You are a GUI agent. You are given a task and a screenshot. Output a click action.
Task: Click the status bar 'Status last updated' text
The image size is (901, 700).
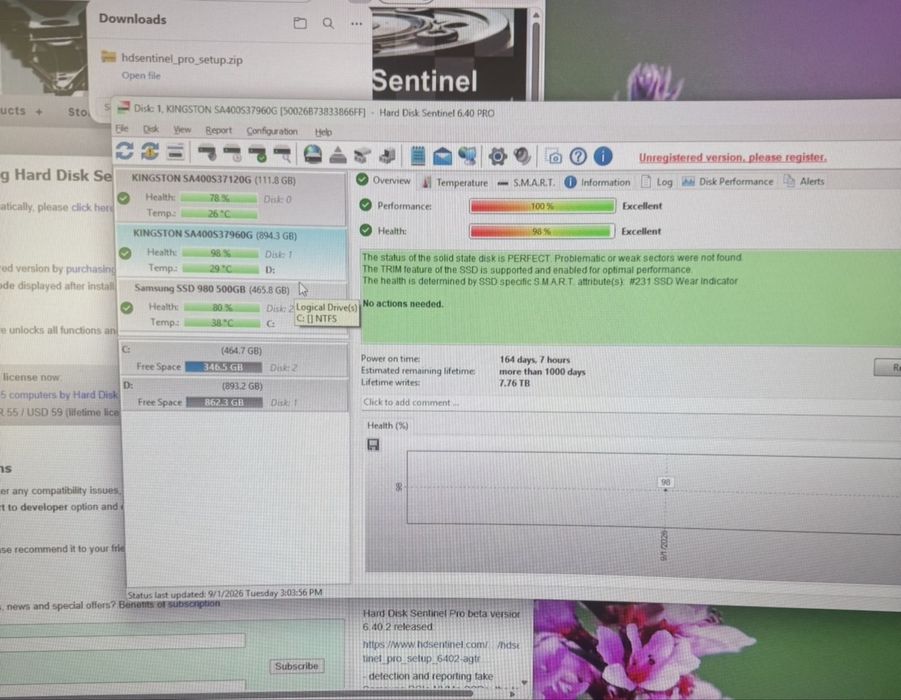[225, 593]
